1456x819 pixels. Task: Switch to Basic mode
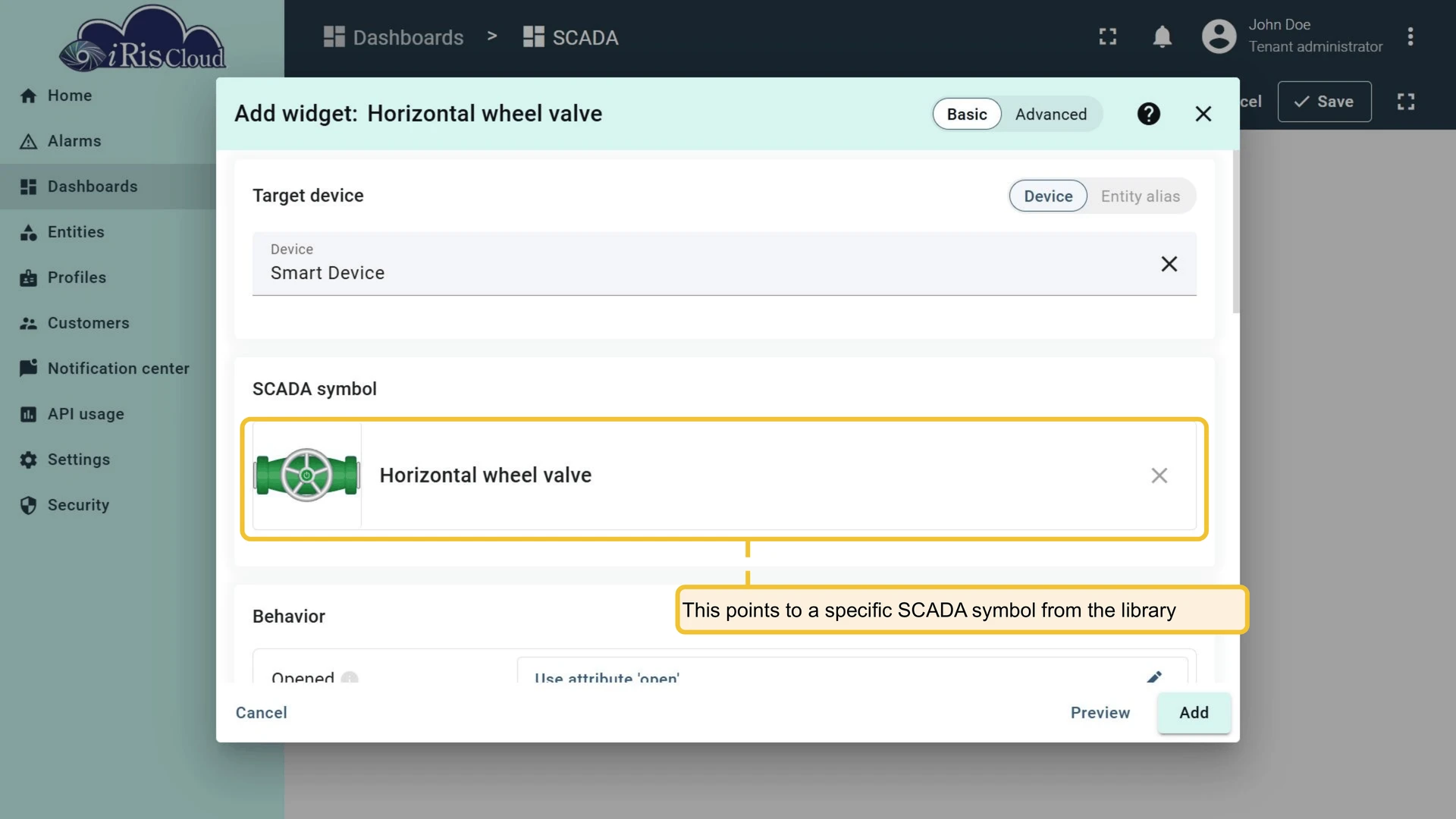[x=967, y=114]
